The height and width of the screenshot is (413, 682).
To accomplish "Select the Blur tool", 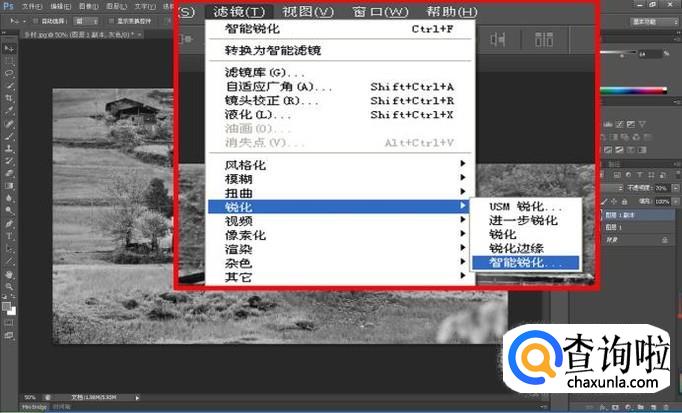I will click(9, 198).
